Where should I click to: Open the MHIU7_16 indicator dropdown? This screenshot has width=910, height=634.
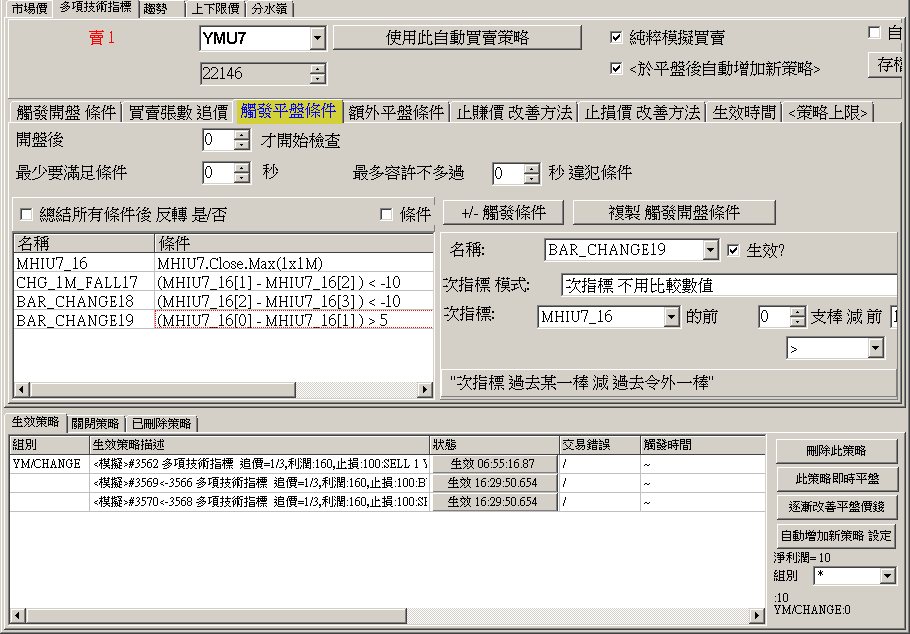click(x=671, y=317)
